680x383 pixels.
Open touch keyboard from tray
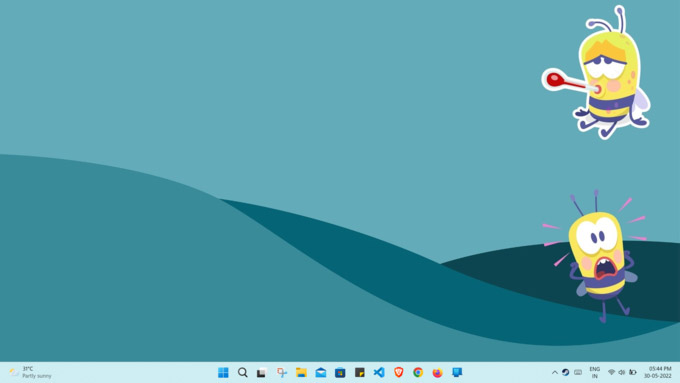[578, 372]
